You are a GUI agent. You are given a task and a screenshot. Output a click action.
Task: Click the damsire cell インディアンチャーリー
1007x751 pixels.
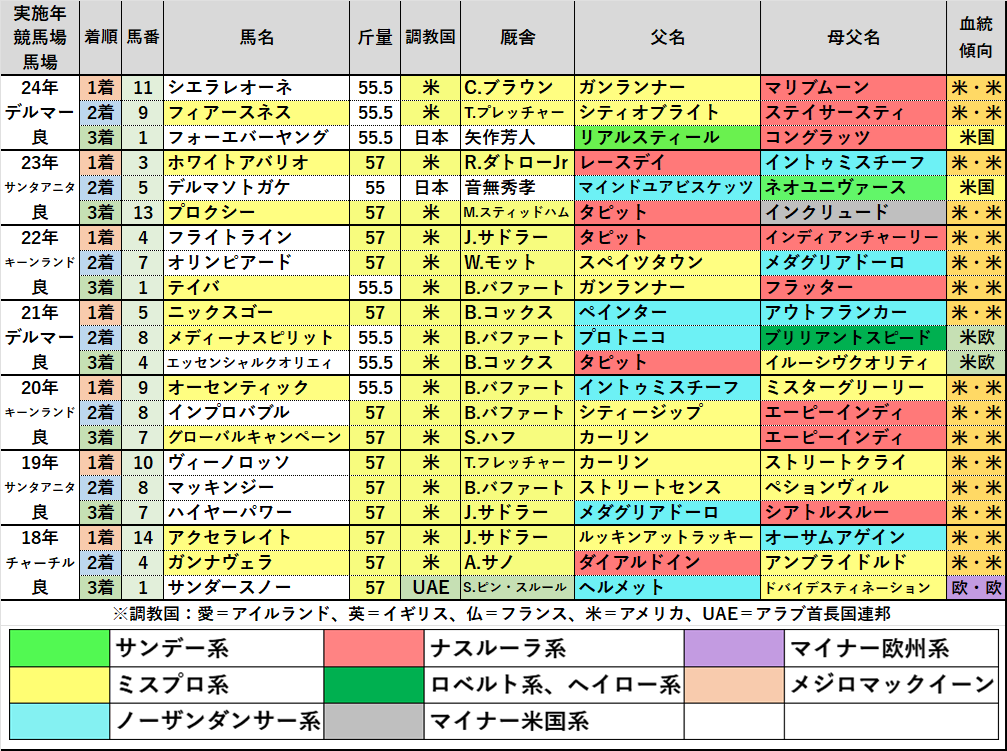[853, 238]
